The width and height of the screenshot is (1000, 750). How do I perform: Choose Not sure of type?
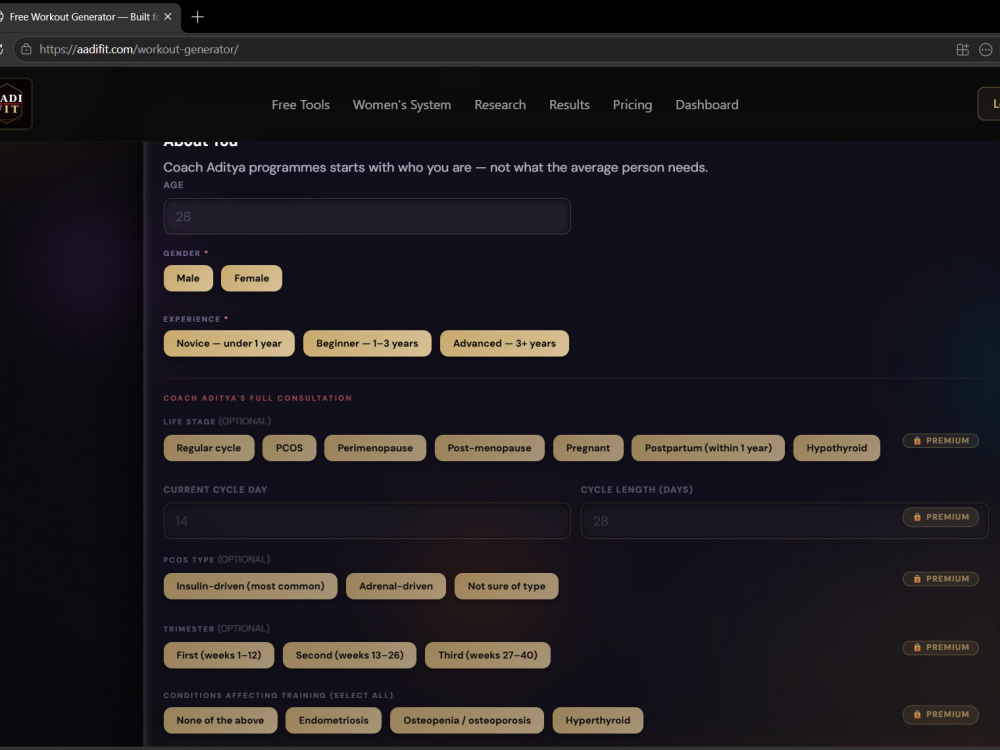pos(506,586)
